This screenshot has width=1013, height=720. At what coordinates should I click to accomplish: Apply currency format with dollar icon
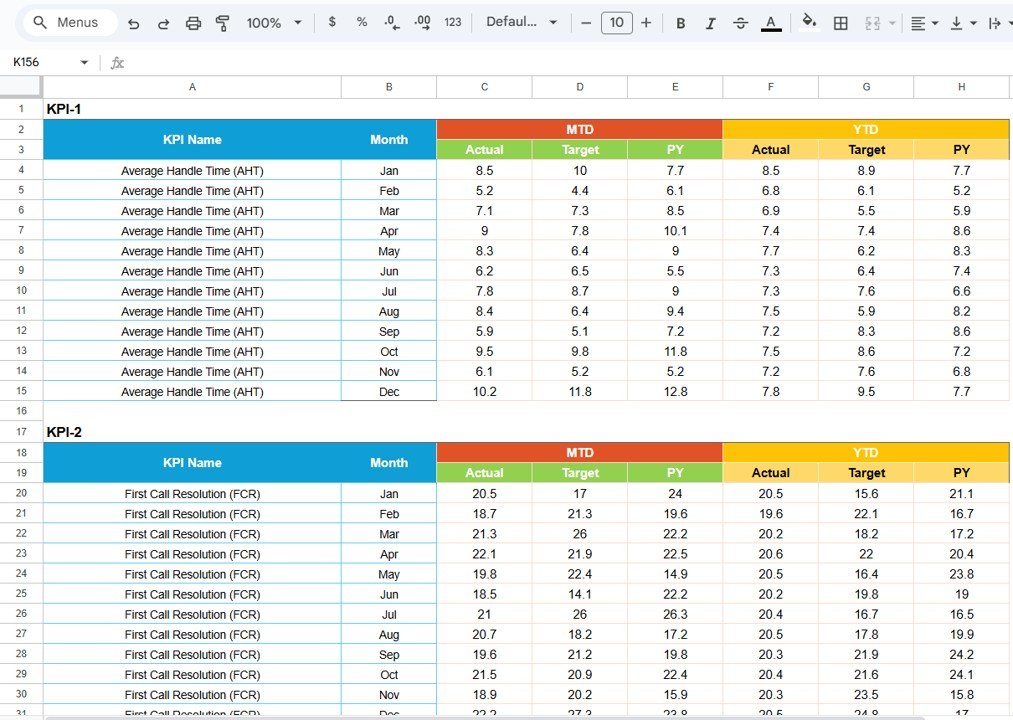tap(332, 22)
